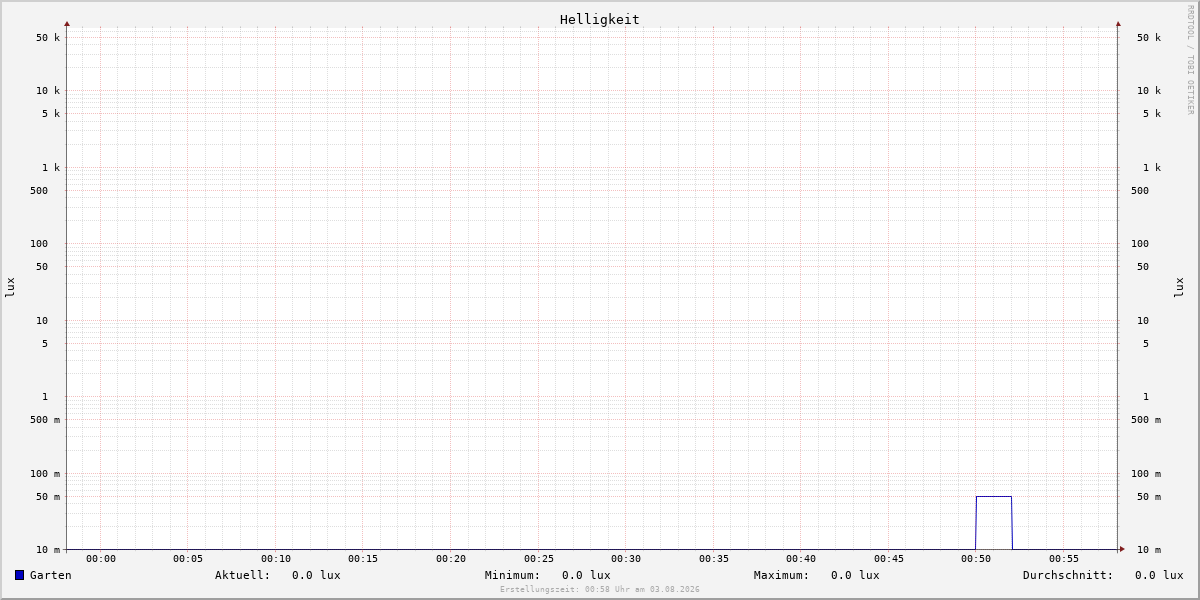The image size is (1200, 600).
Task: Click the red arrow atop the left y-axis
Action: coord(67,23)
